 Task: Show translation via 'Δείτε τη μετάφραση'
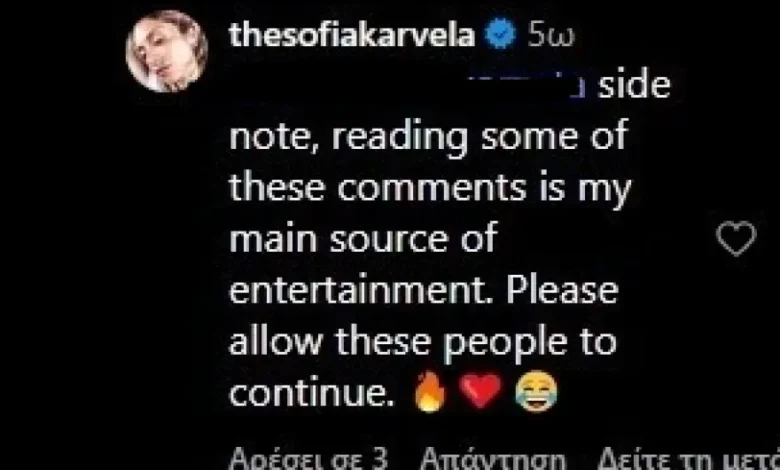688,459
